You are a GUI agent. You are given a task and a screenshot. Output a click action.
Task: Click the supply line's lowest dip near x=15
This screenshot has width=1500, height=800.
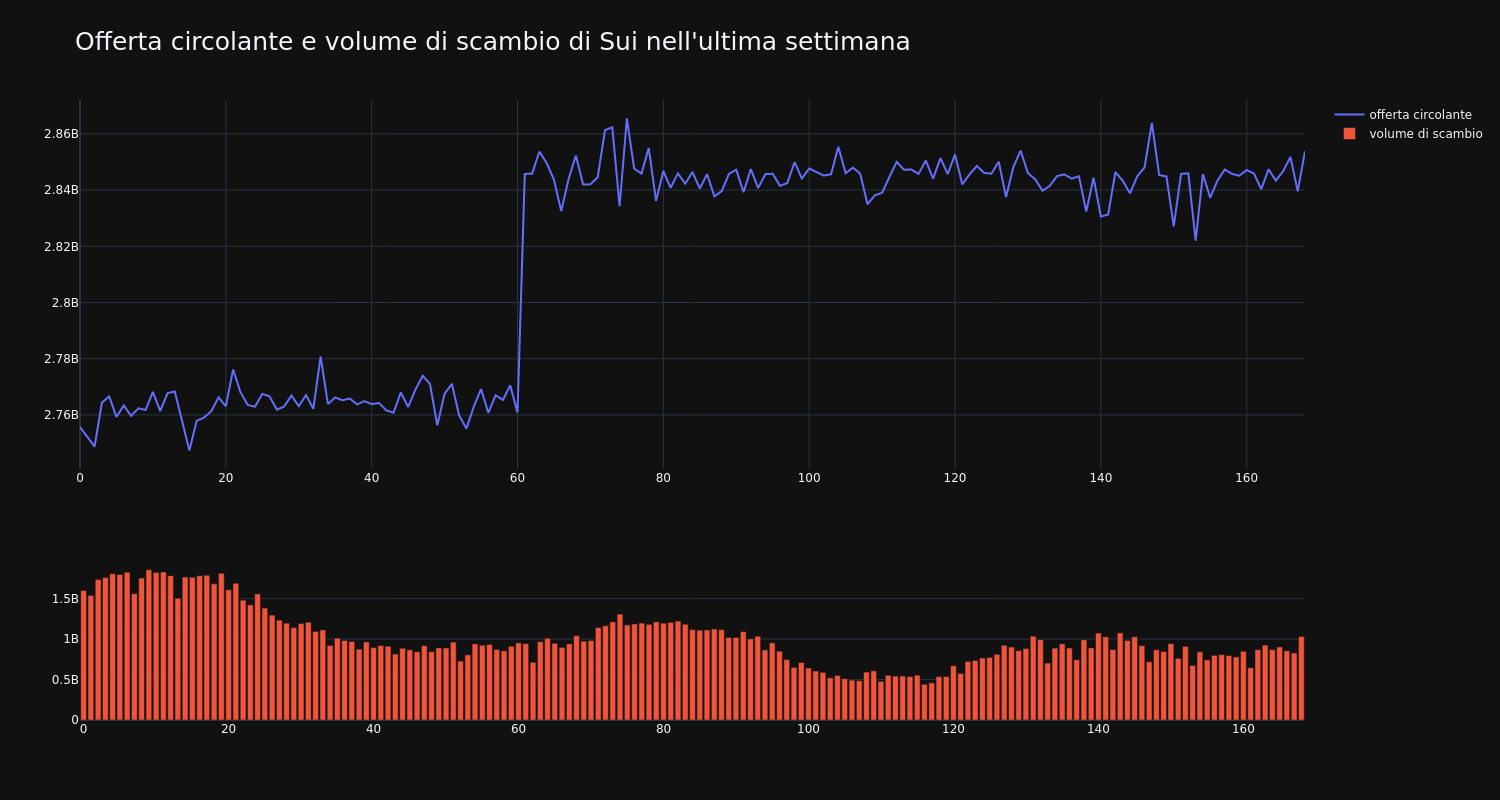point(189,449)
